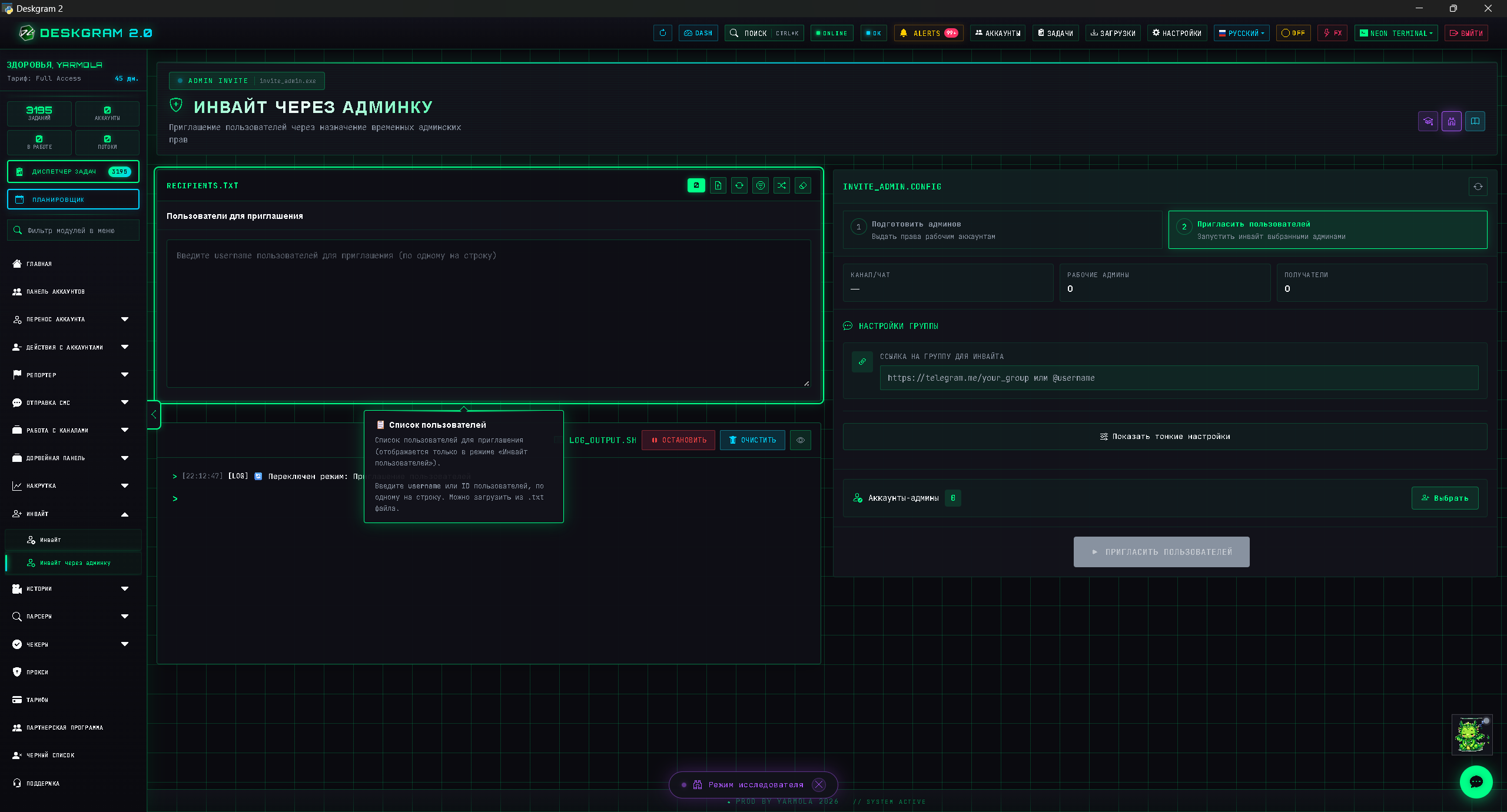Click the OK status indicator in the top bar
Image resolution: width=1507 pixels, height=812 pixels.
[x=873, y=33]
